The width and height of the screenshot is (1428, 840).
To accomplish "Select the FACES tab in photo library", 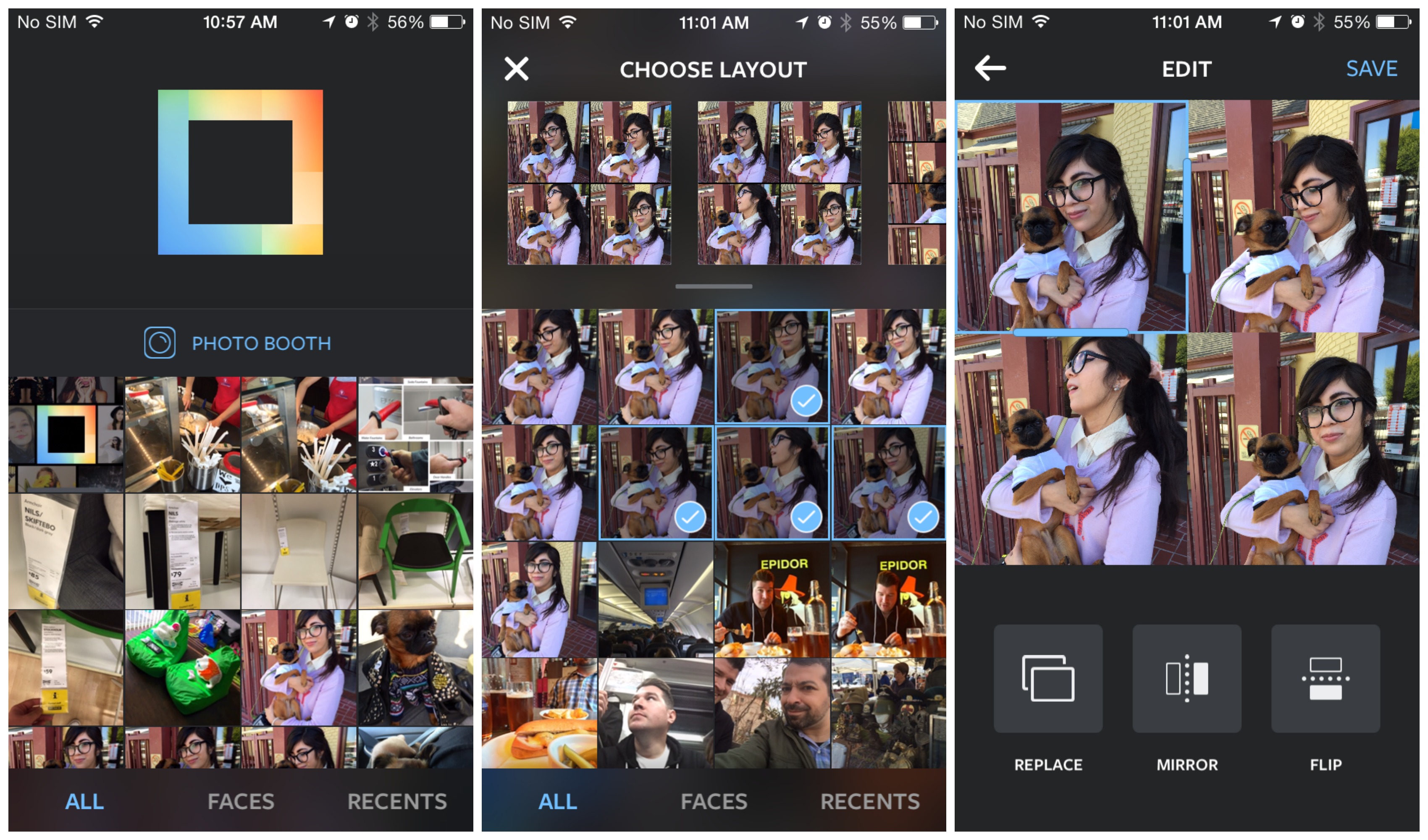I will pos(238,810).
